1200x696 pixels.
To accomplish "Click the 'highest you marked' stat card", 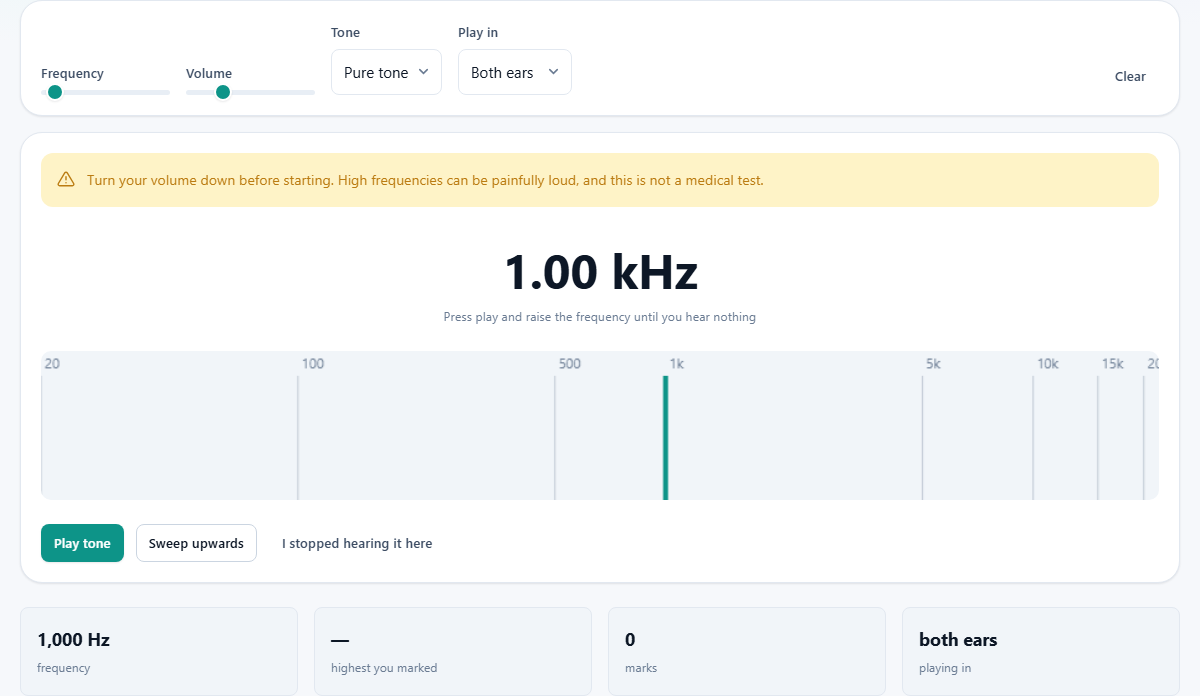I will point(453,651).
